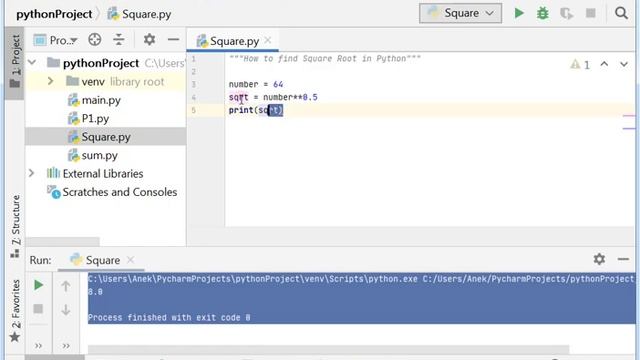Image resolution: width=640 pixels, height=360 pixels.
Task: Rerun Square from the Run panel
Action: (x=38, y=285)
